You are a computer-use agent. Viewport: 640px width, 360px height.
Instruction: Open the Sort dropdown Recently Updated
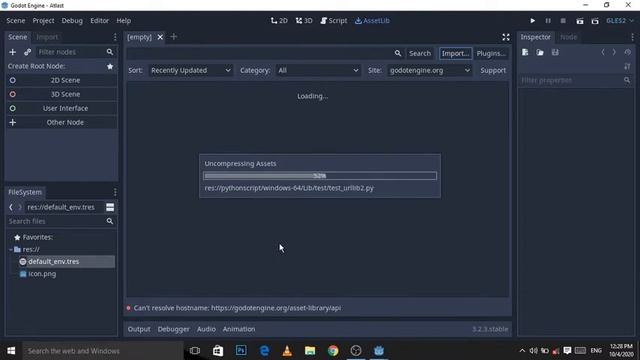190,70
